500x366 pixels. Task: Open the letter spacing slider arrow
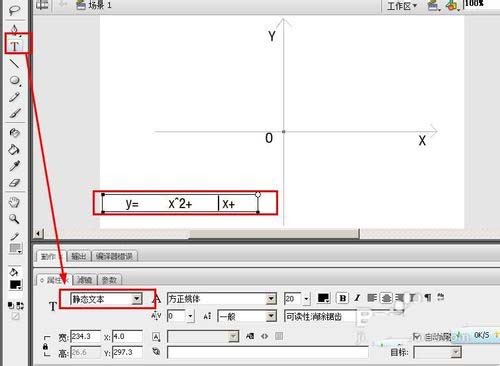tap(190, 316)
